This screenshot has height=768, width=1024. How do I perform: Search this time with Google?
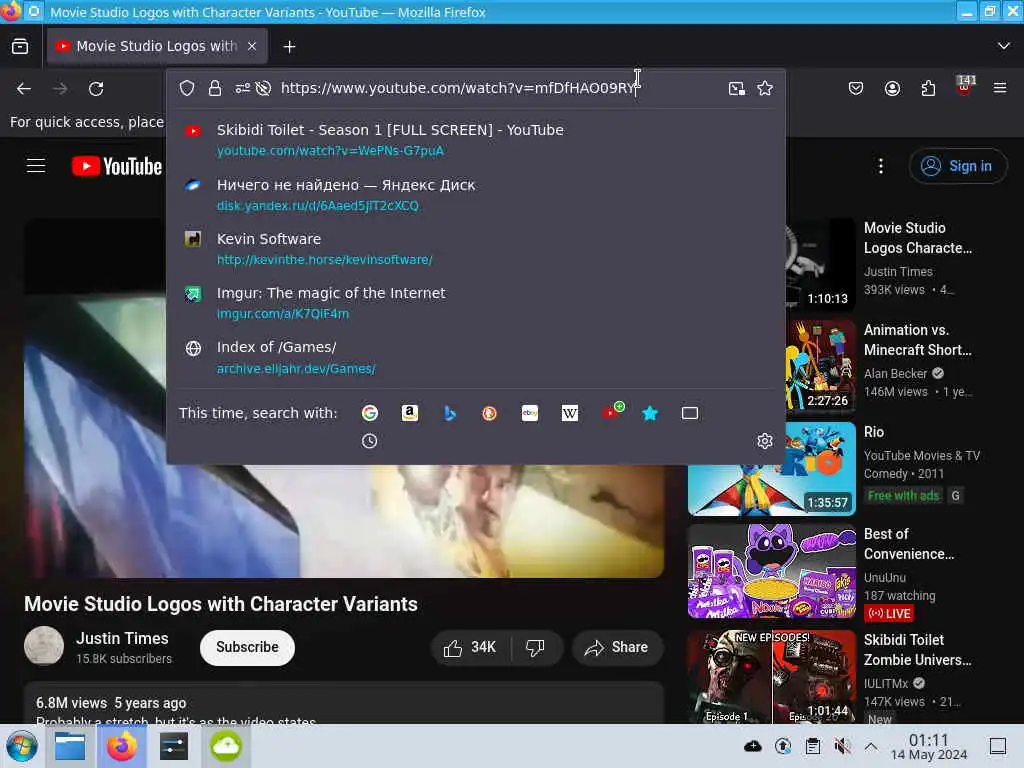tap(370, 413)
